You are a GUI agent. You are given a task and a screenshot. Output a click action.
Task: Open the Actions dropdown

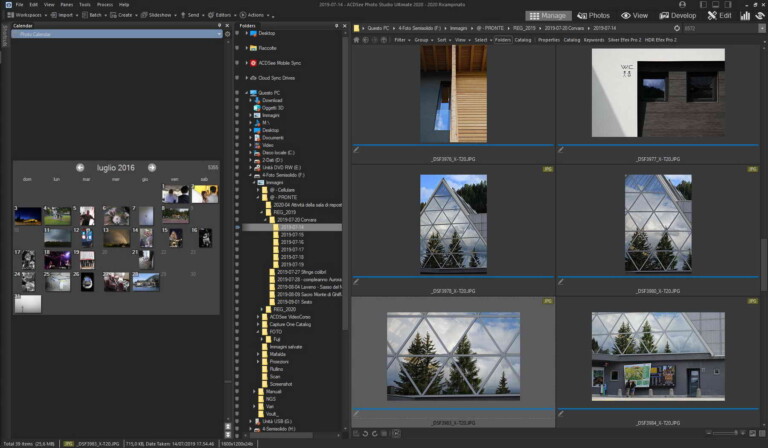pyautogui.click(x=254, y=15)
